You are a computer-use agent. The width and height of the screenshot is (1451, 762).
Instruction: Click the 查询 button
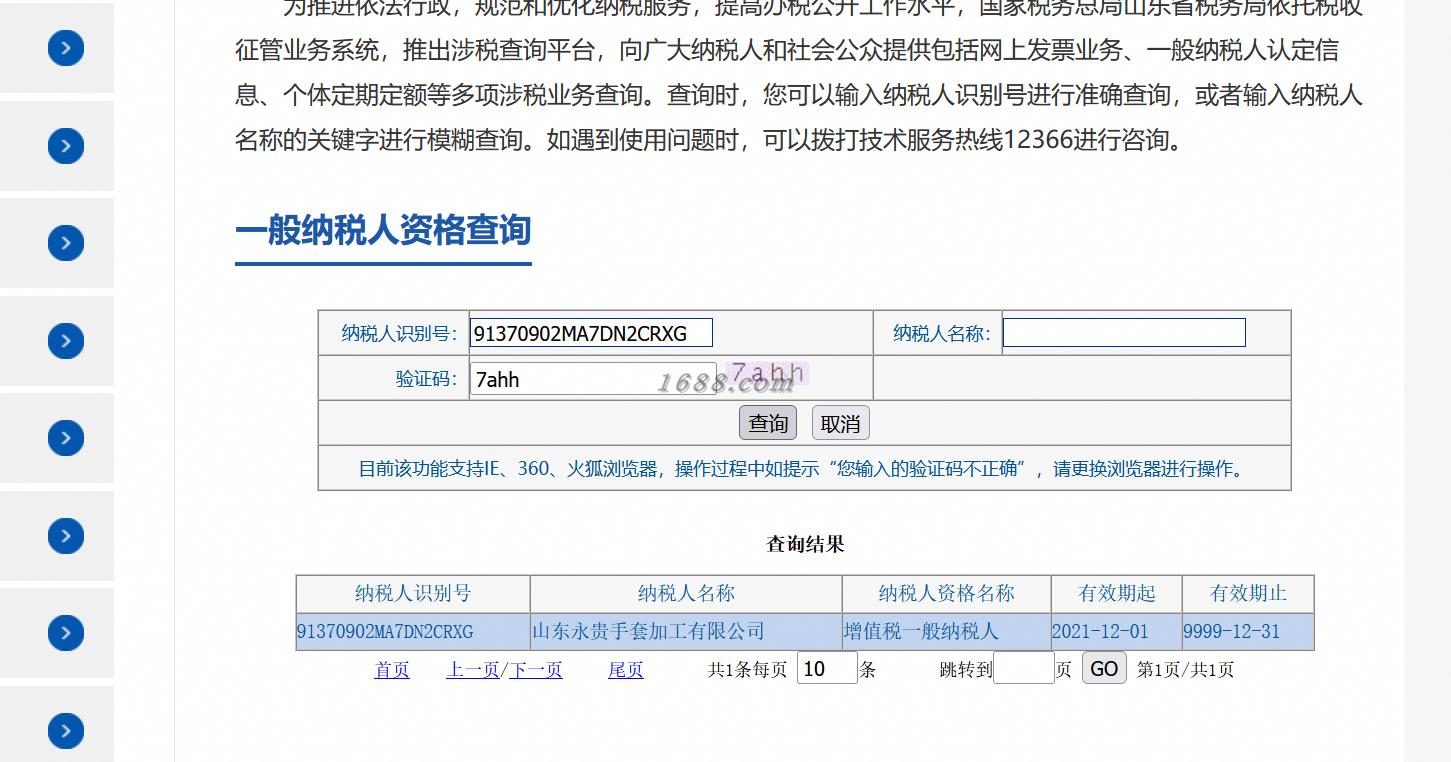(768, 423)
